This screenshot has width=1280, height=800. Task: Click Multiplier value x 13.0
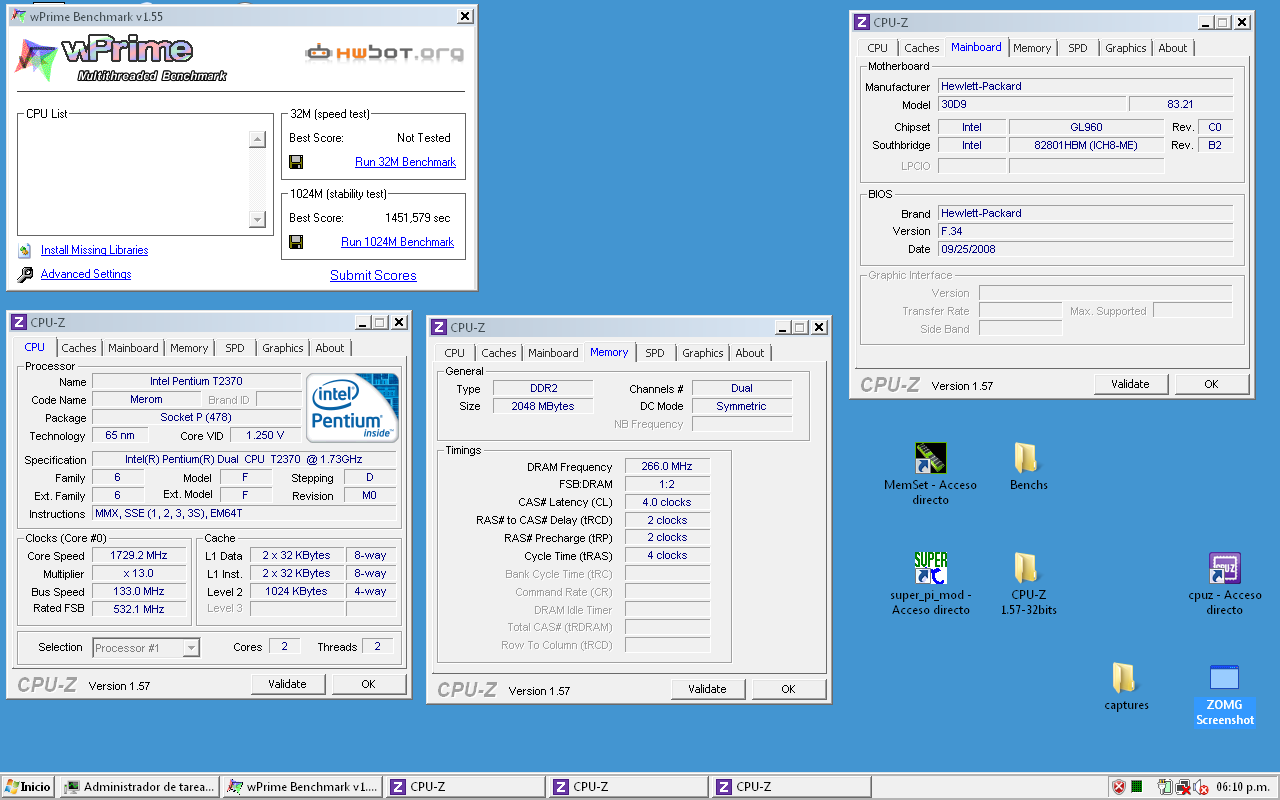(x=138, y=573)
